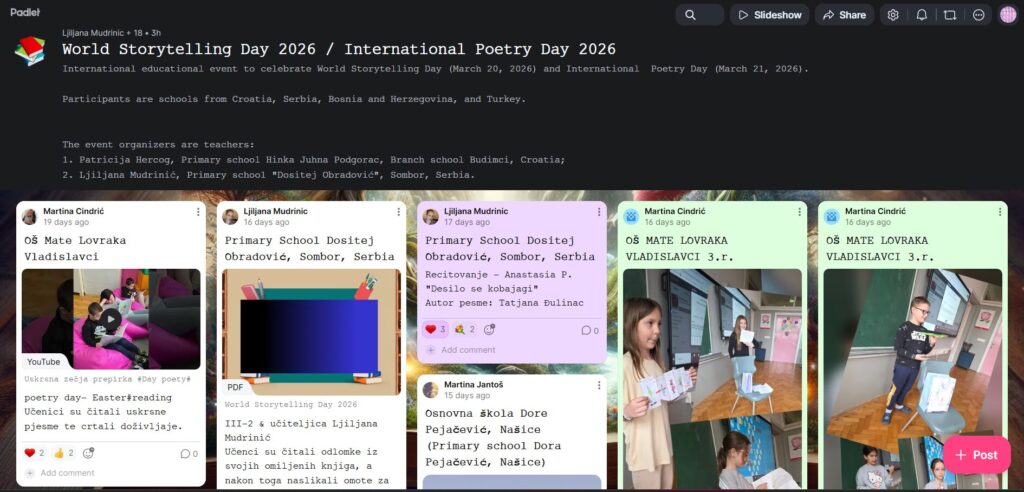This screenshot has width=1024, height=492.
Task: Open three-dot menu on purple Ljiljana Mudrinic post
Action: [598, 212]
